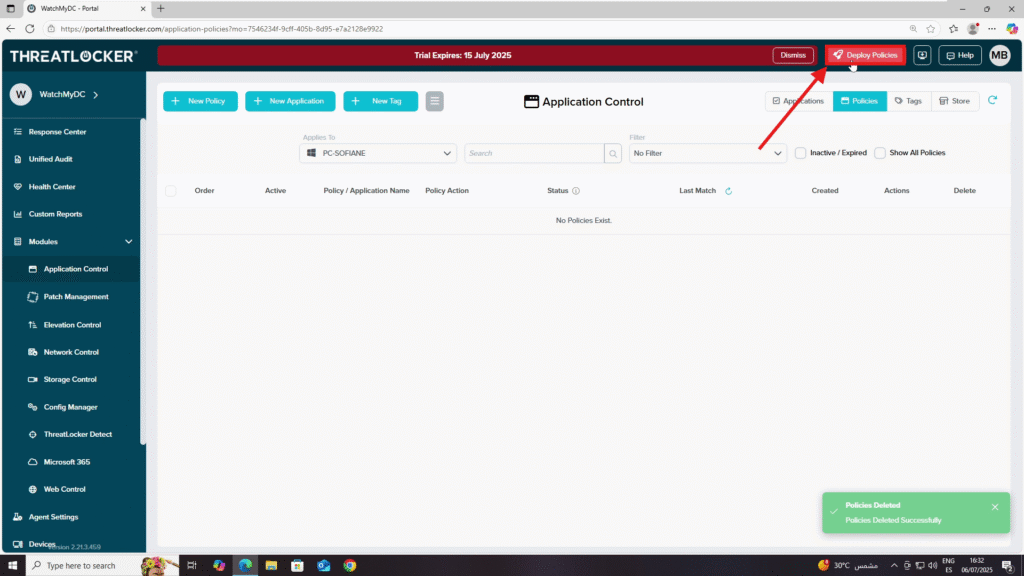The width and height of the screenshot is (1024, 576).
Task: Open the Windows notification center
Action: pyautogui.click(x=1008, y=566)
